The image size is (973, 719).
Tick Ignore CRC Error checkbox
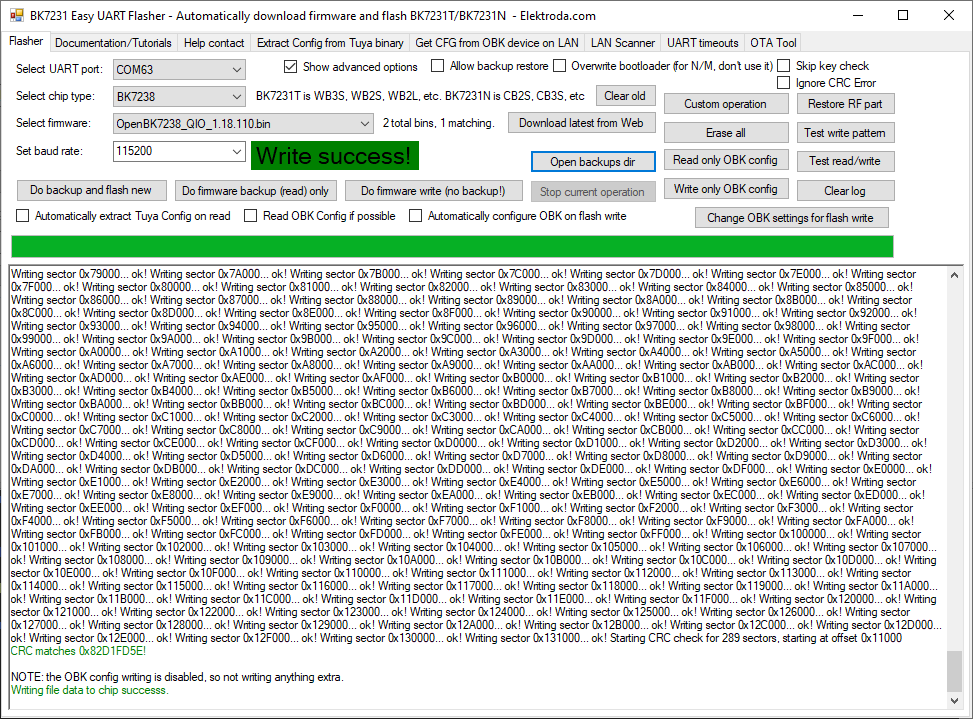(x=784, y=83)
